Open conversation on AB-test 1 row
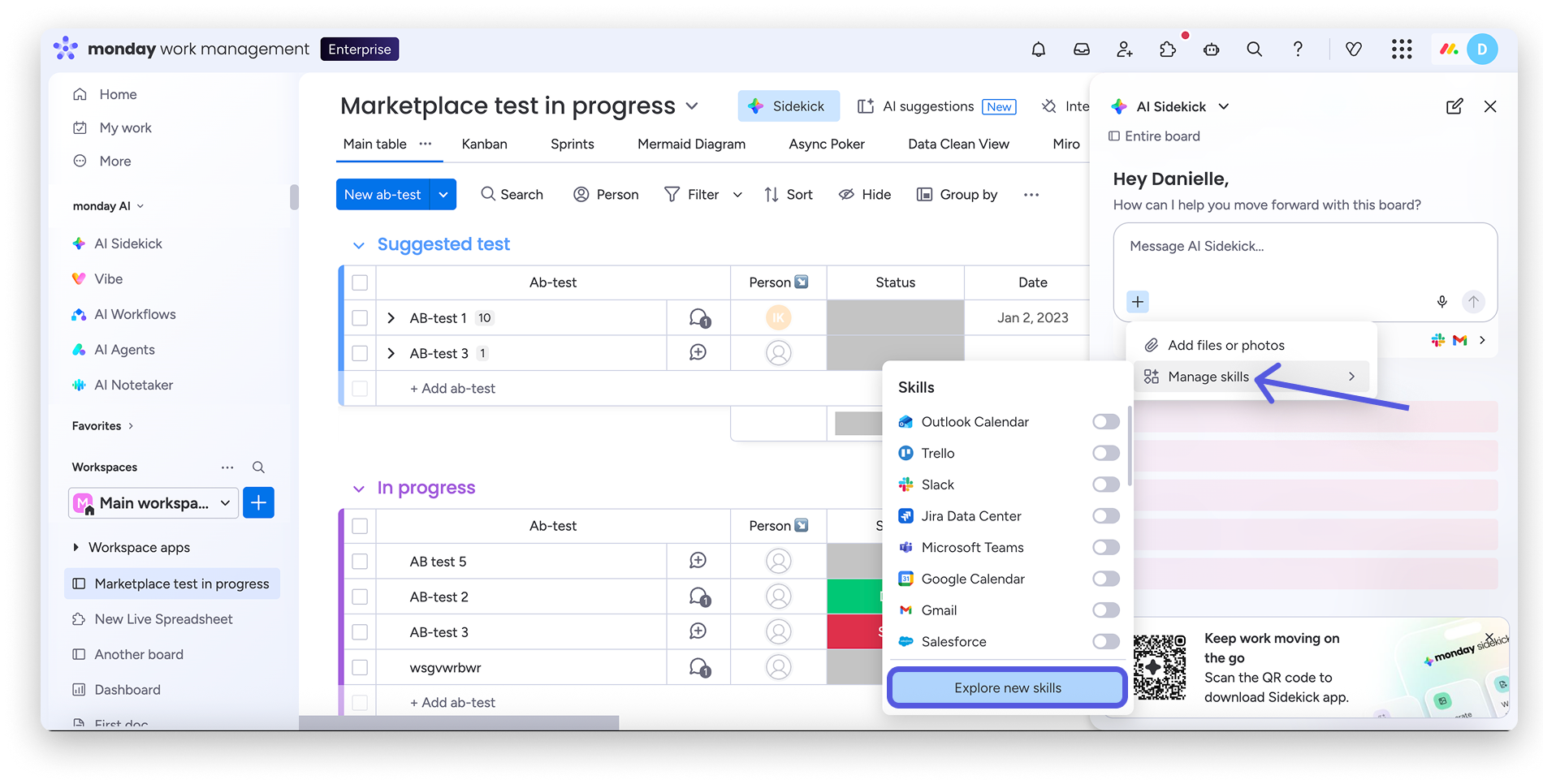 (x=698, y=318)
